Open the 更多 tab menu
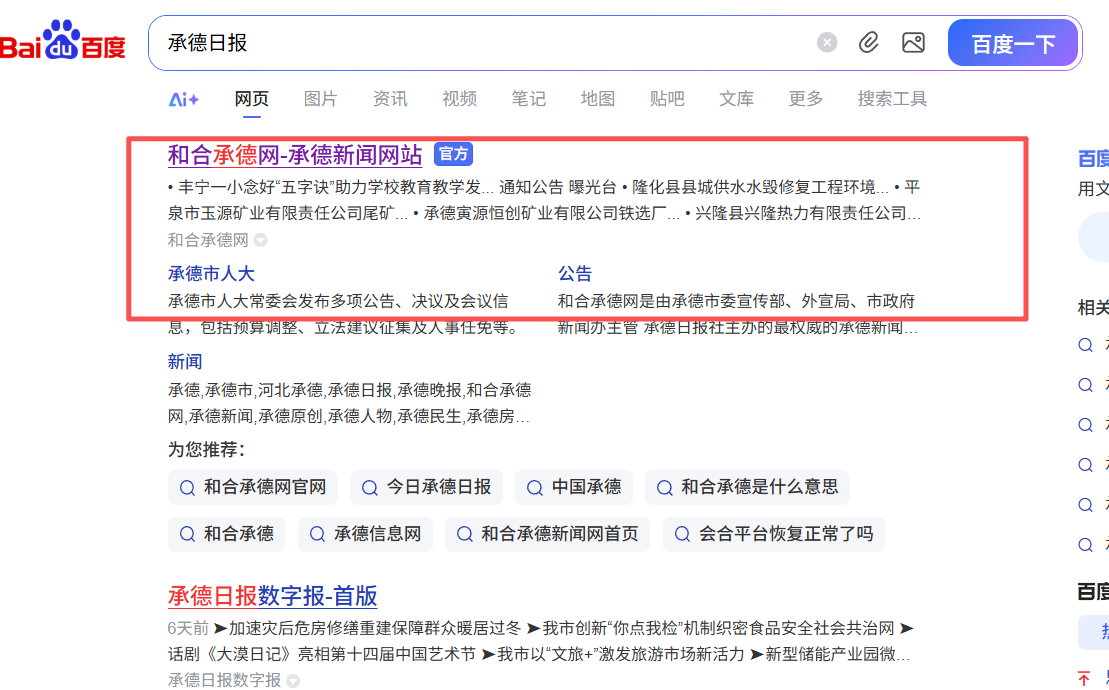The image size is (1109, 690). (805, 99)
